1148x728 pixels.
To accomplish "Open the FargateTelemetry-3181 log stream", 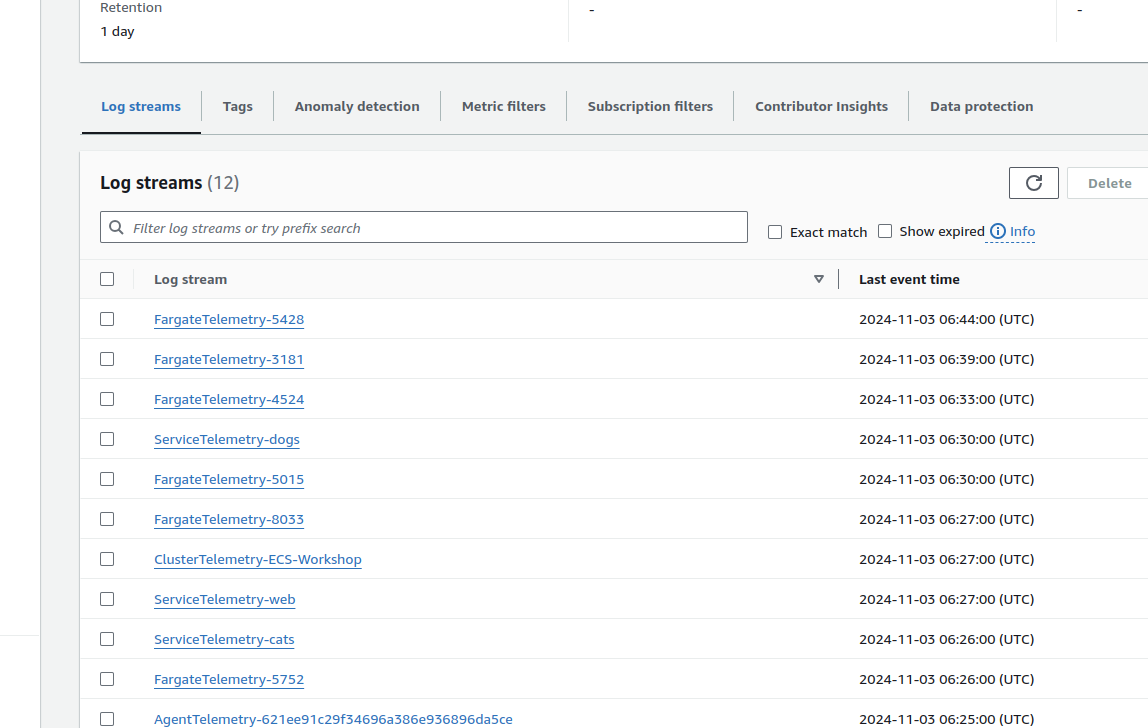I will click(229, 360).
